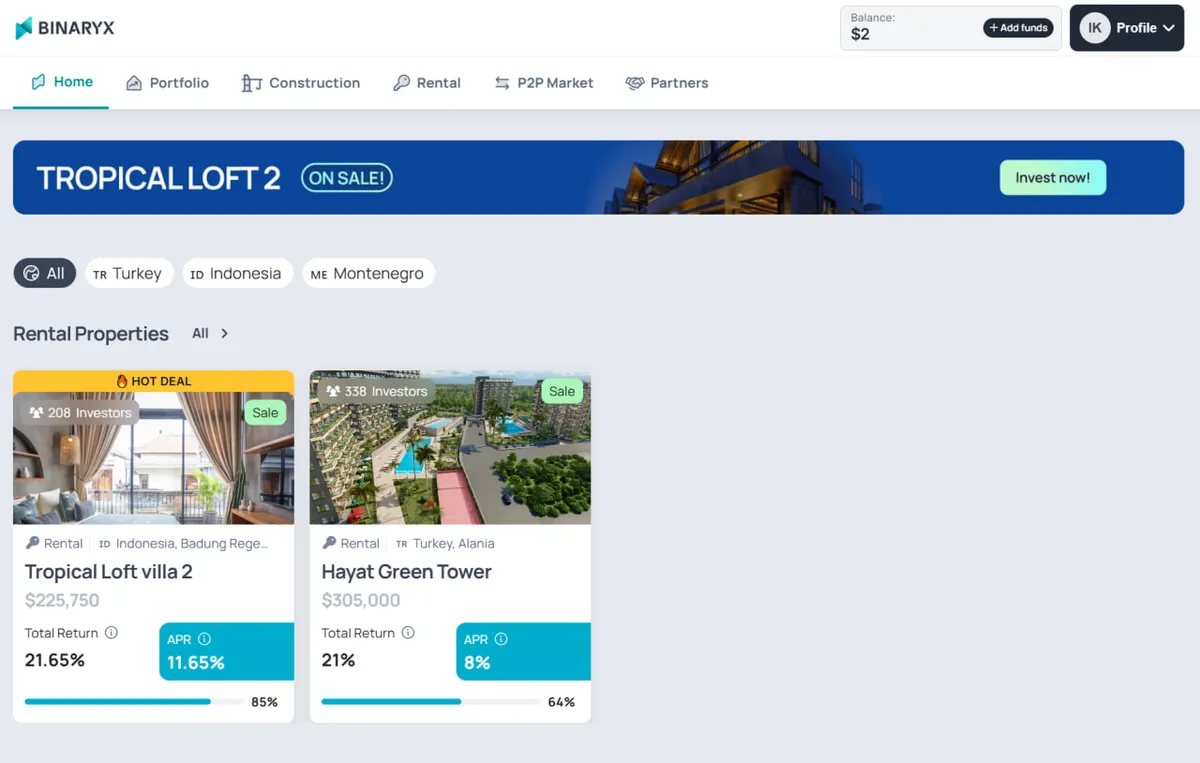This screenshot has height=763, width=1200.
Task: Open the Profile dropdown menu
Action: tap(1127, 28)
